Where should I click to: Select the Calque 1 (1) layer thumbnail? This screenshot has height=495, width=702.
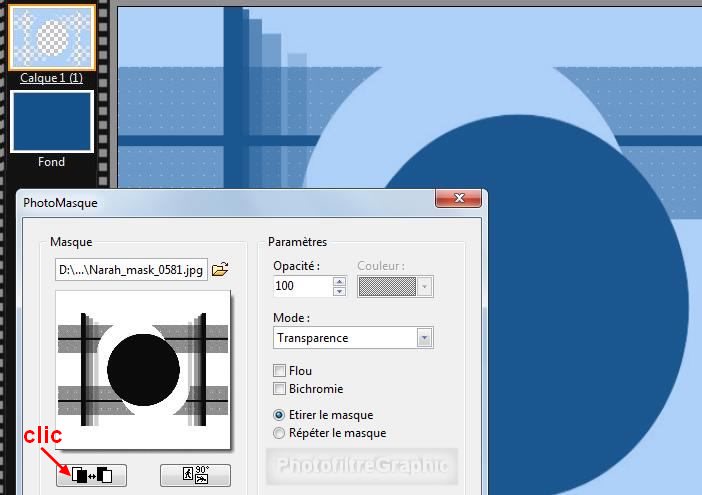click(x=52, y=37)
